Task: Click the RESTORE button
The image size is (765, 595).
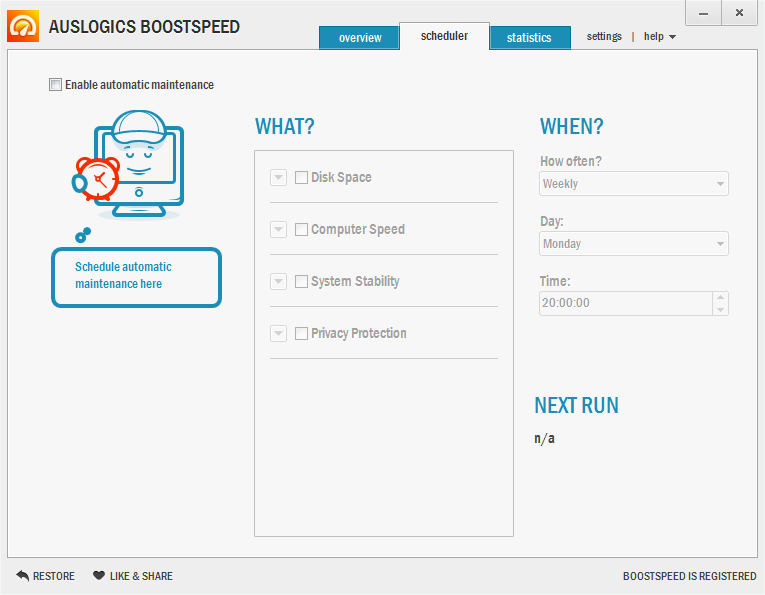Action: (x=45, y=576)
